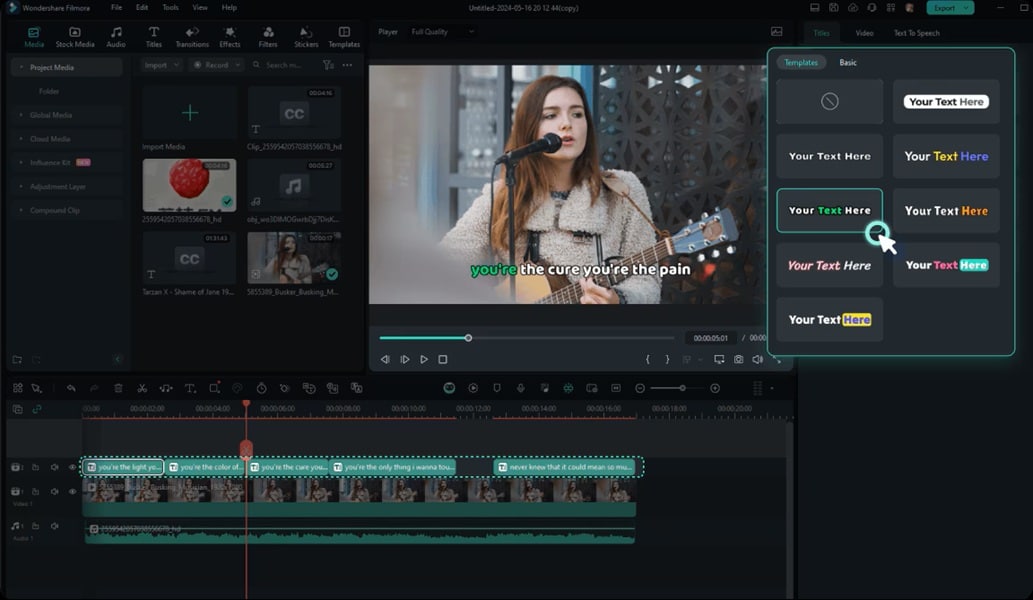This screenshot has width=1033, height=600.
Task: Select the yellow highlighted 'Here' text template
Action: (x=829, y=319)
